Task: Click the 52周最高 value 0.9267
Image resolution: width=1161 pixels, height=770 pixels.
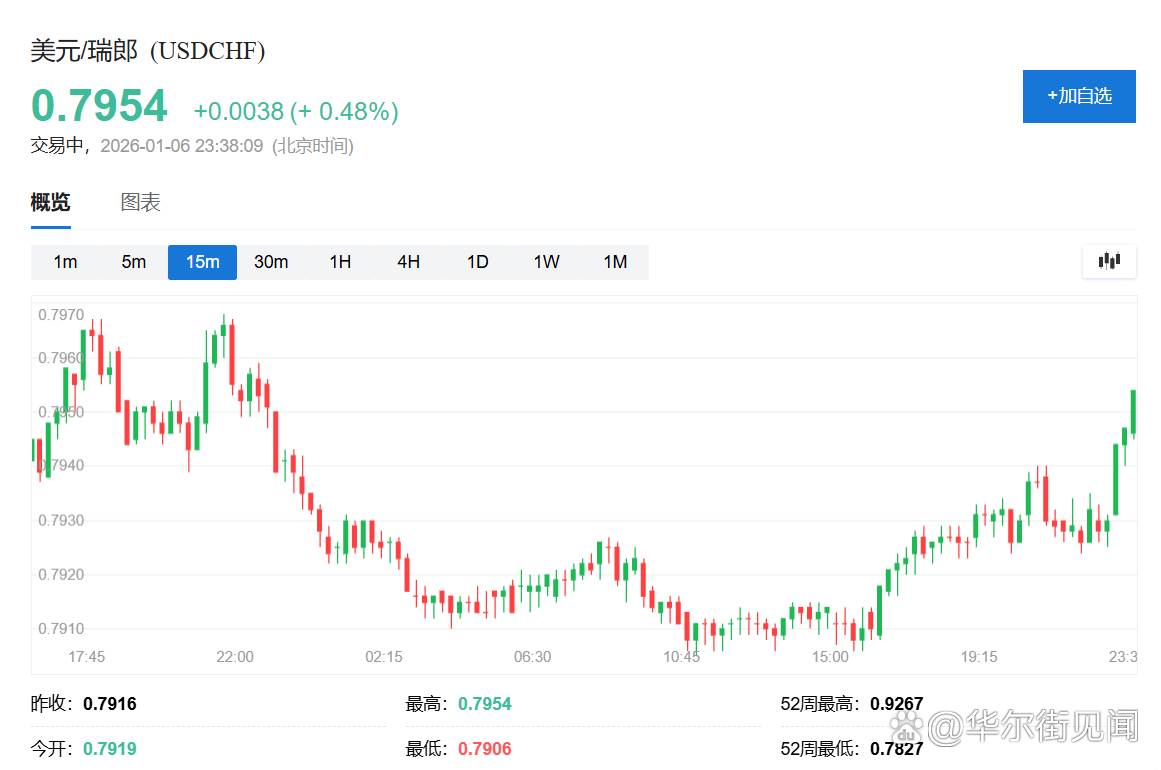Action: tap(895, 704)
